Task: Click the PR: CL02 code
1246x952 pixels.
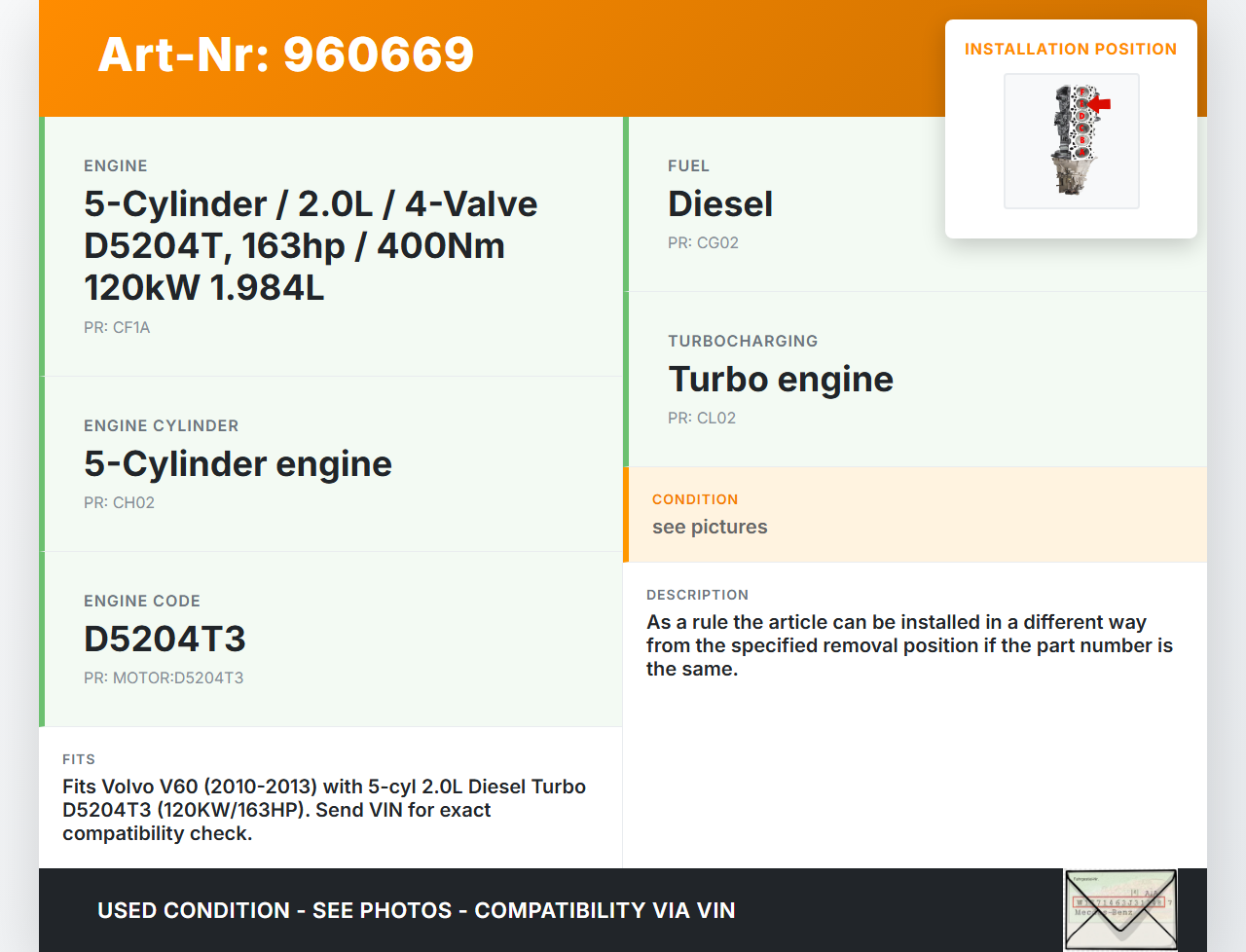Action: coord(702,419)
